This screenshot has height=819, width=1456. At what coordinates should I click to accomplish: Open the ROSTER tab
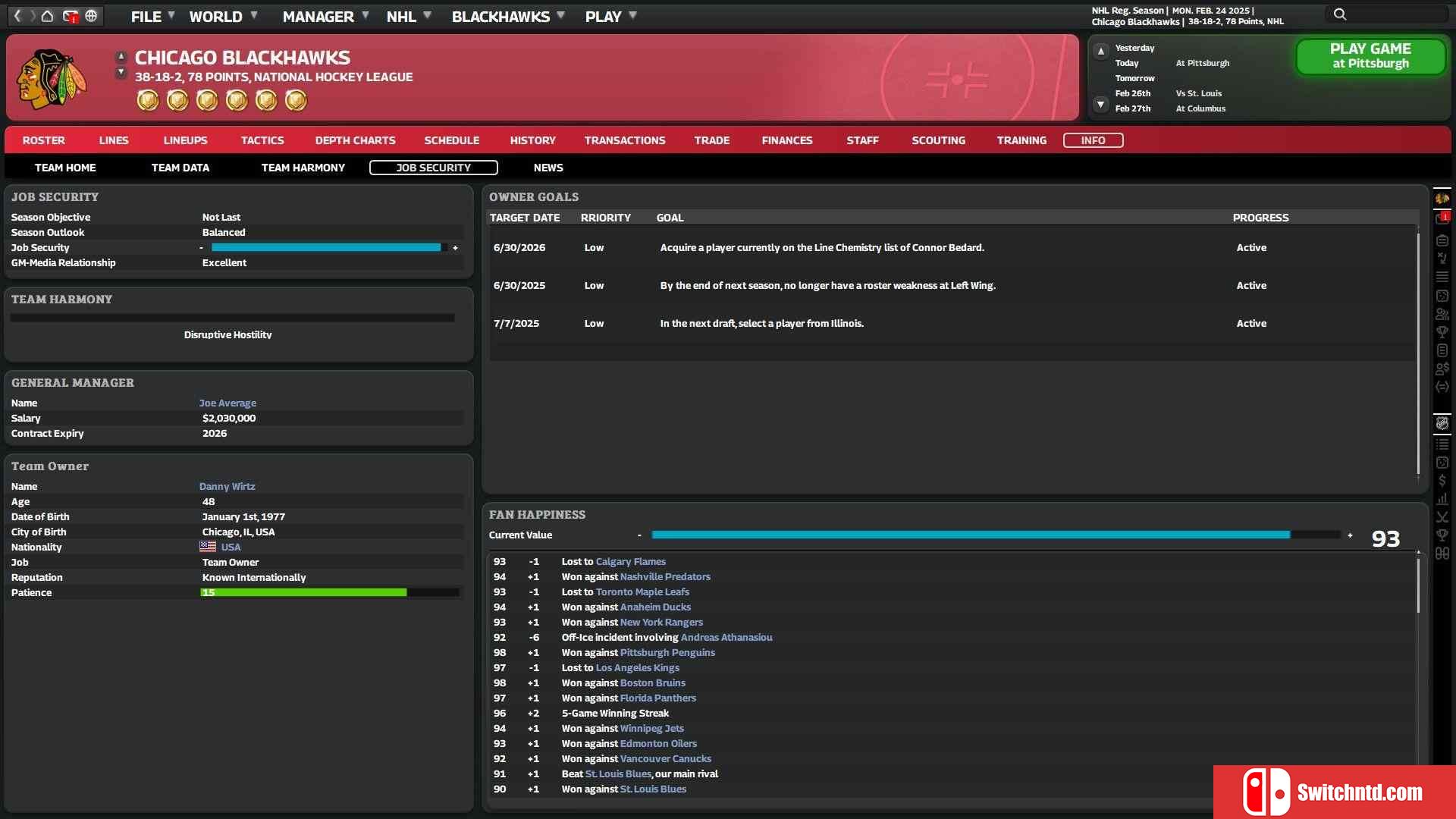coord(43,140)
